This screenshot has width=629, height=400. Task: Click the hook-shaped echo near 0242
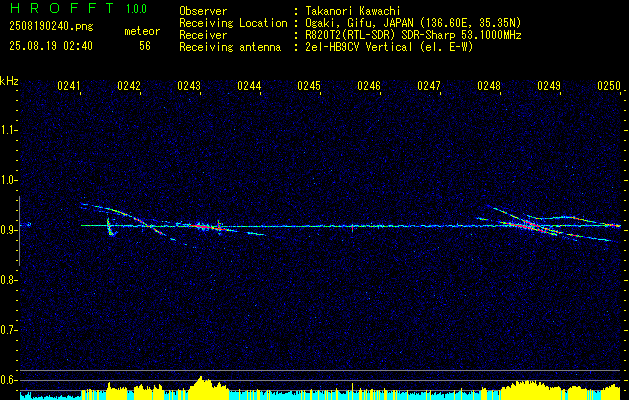pyautogui.click(x=111, y=227)
